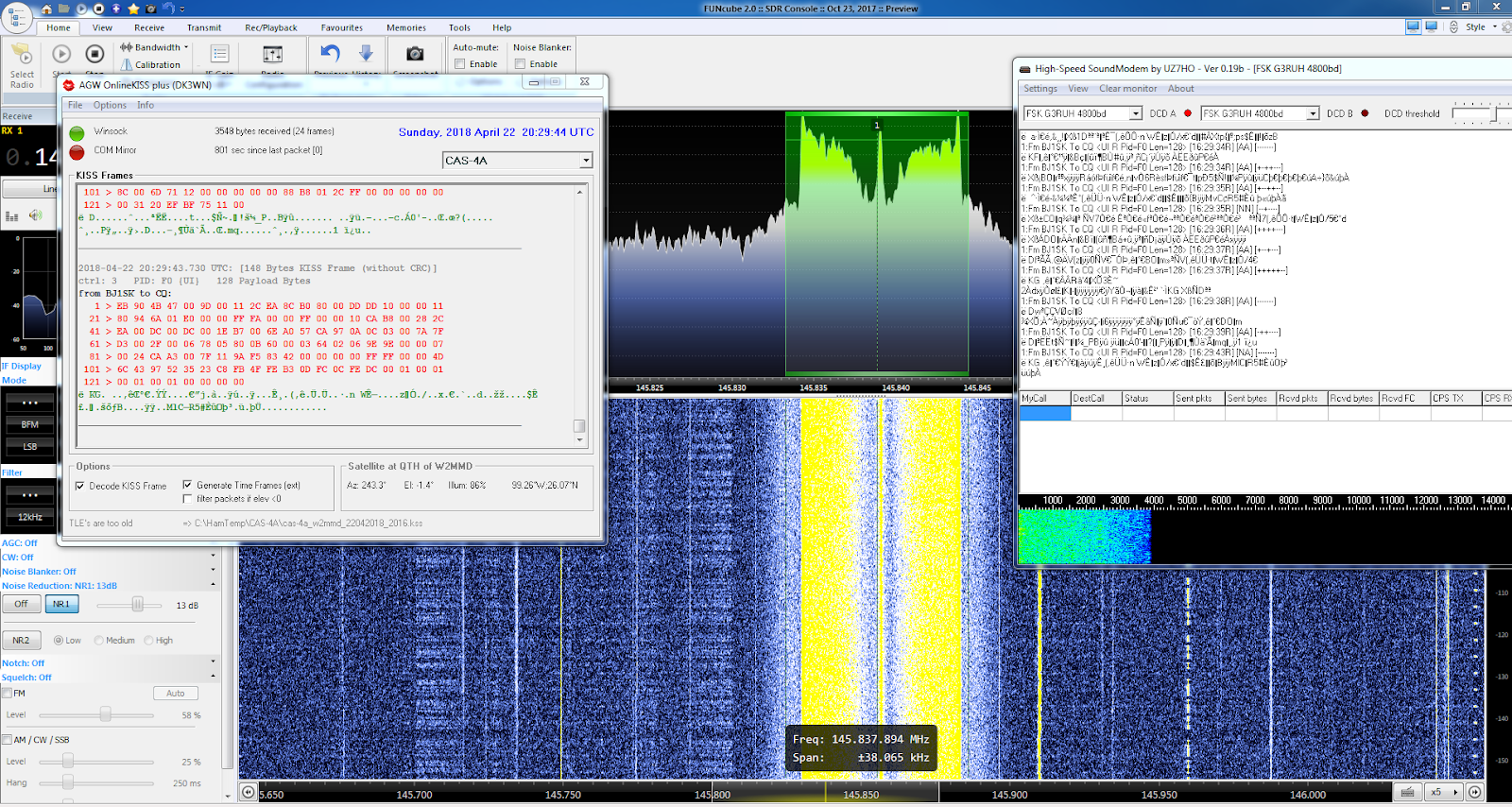Click the undo arrow in quick access toolbar
The height and width of the screenshot is (807, 1512).
tap(168, 9)
